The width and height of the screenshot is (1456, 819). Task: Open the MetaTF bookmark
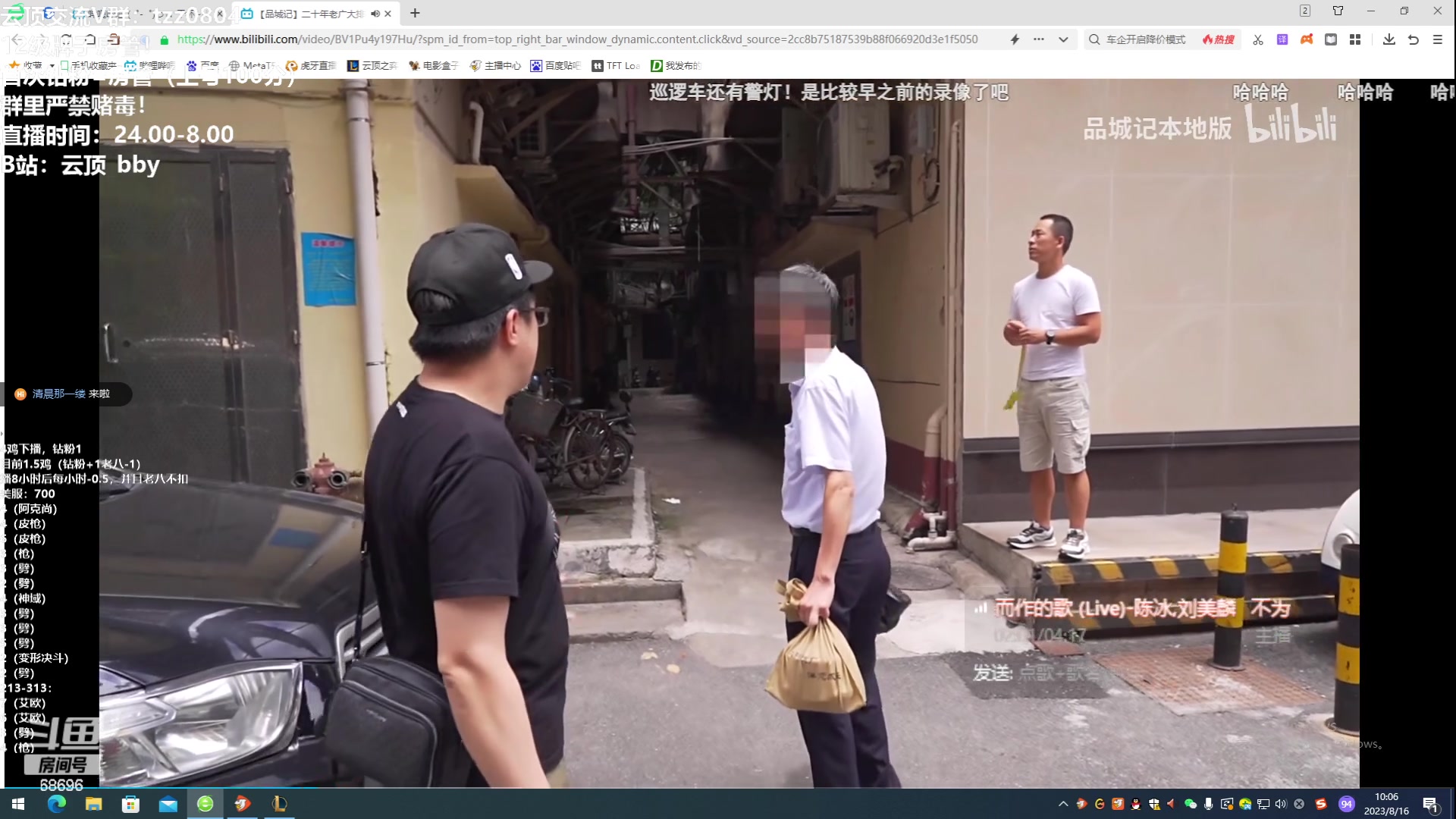point(252,66)
